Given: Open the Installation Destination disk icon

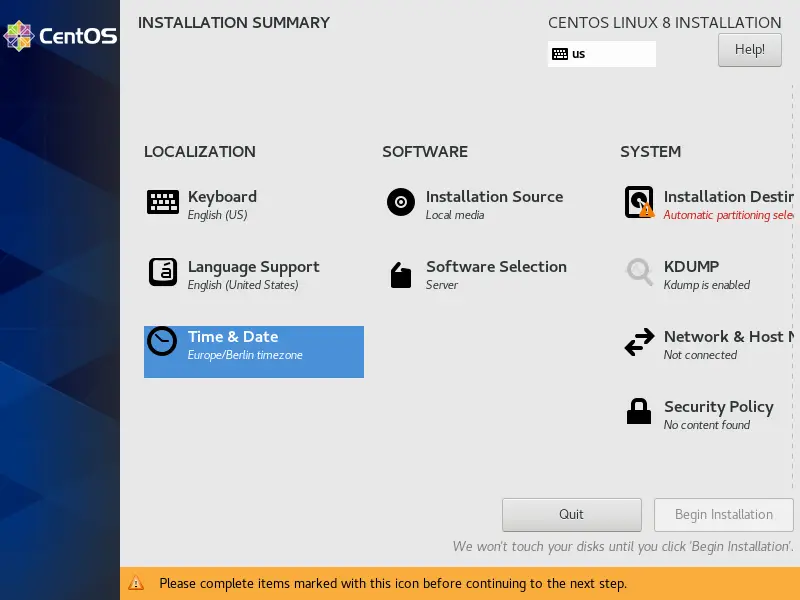Looking at the screenshot, I should 639,202.
